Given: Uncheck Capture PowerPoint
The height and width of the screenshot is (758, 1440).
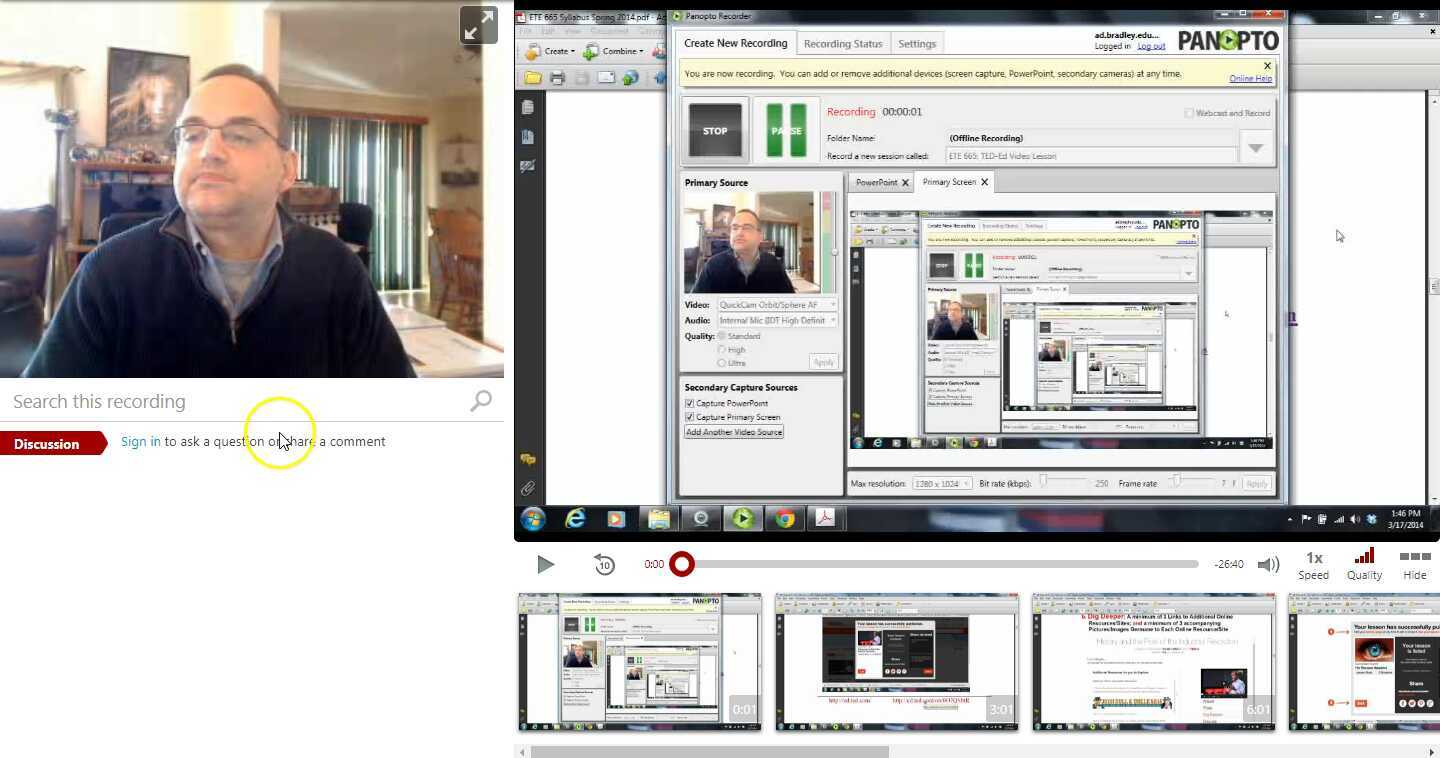Looking at the screenshot, I should tap(688, 403).
